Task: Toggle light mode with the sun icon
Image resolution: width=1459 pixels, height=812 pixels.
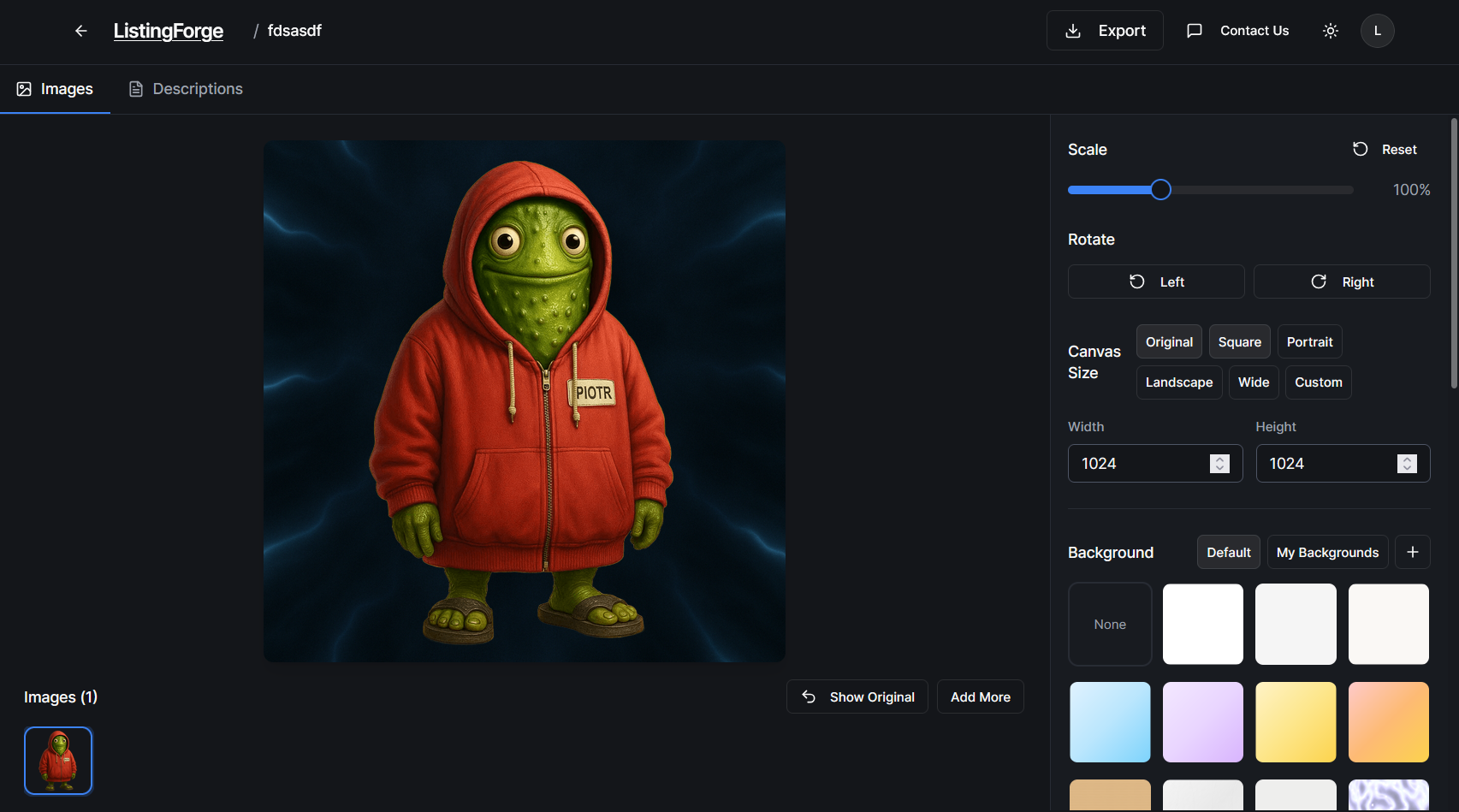Action: point(1330,30)
